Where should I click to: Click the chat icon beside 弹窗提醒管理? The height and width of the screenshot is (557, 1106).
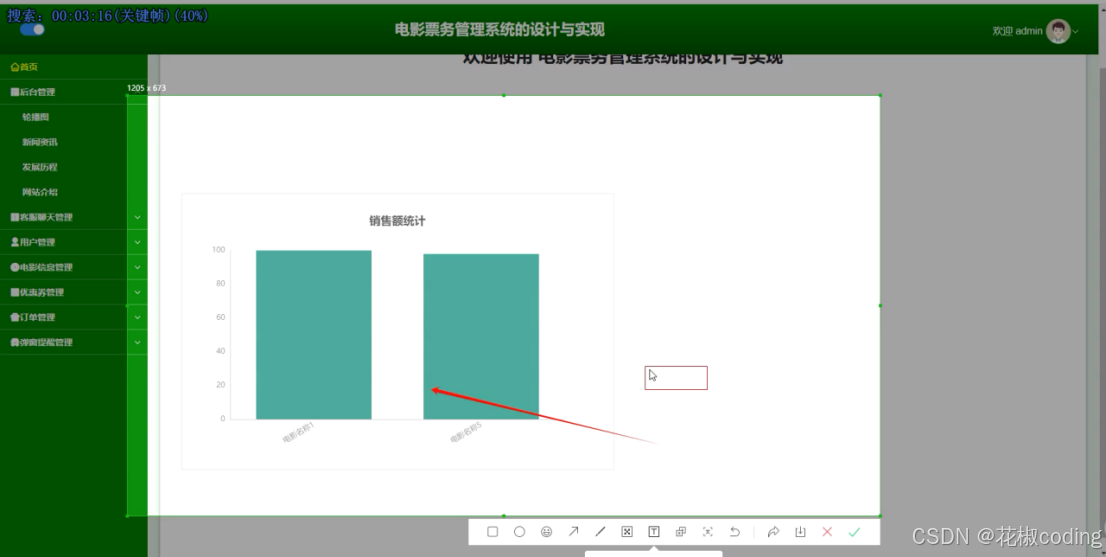tap(15, 342)
